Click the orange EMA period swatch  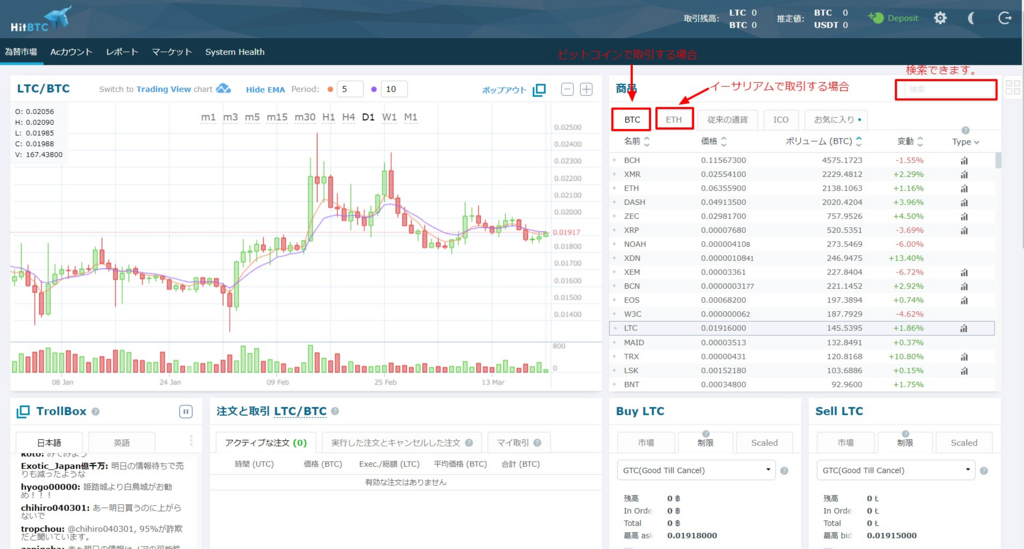[330, 89]
